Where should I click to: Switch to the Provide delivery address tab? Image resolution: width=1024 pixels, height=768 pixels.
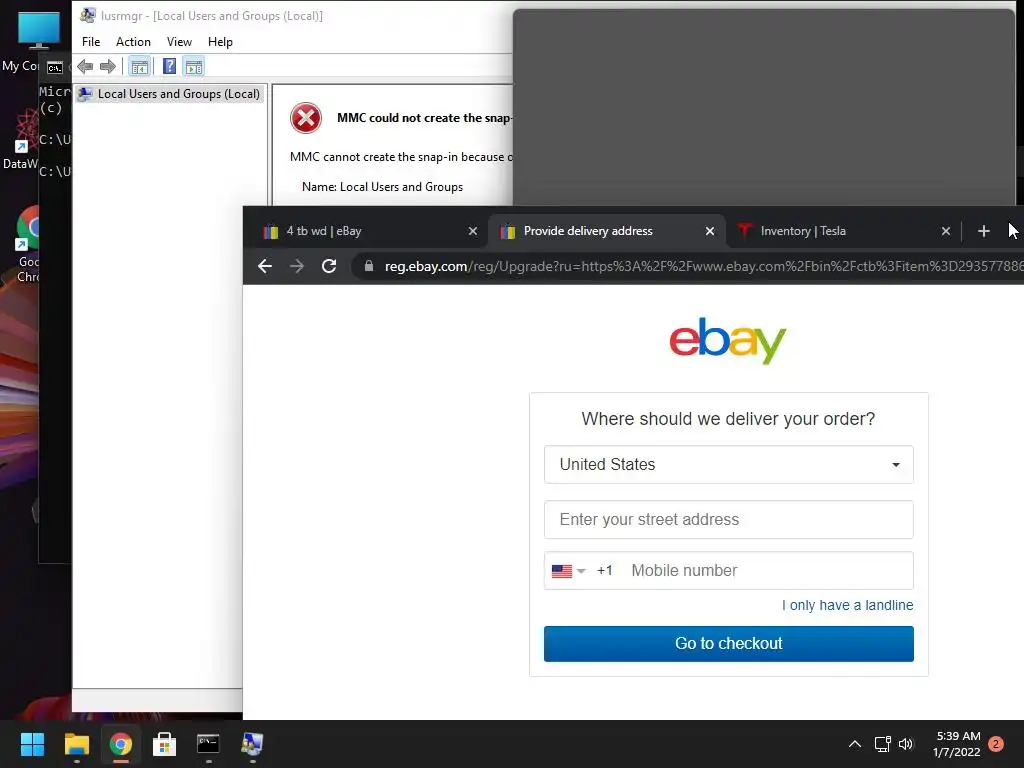[607, 231]
